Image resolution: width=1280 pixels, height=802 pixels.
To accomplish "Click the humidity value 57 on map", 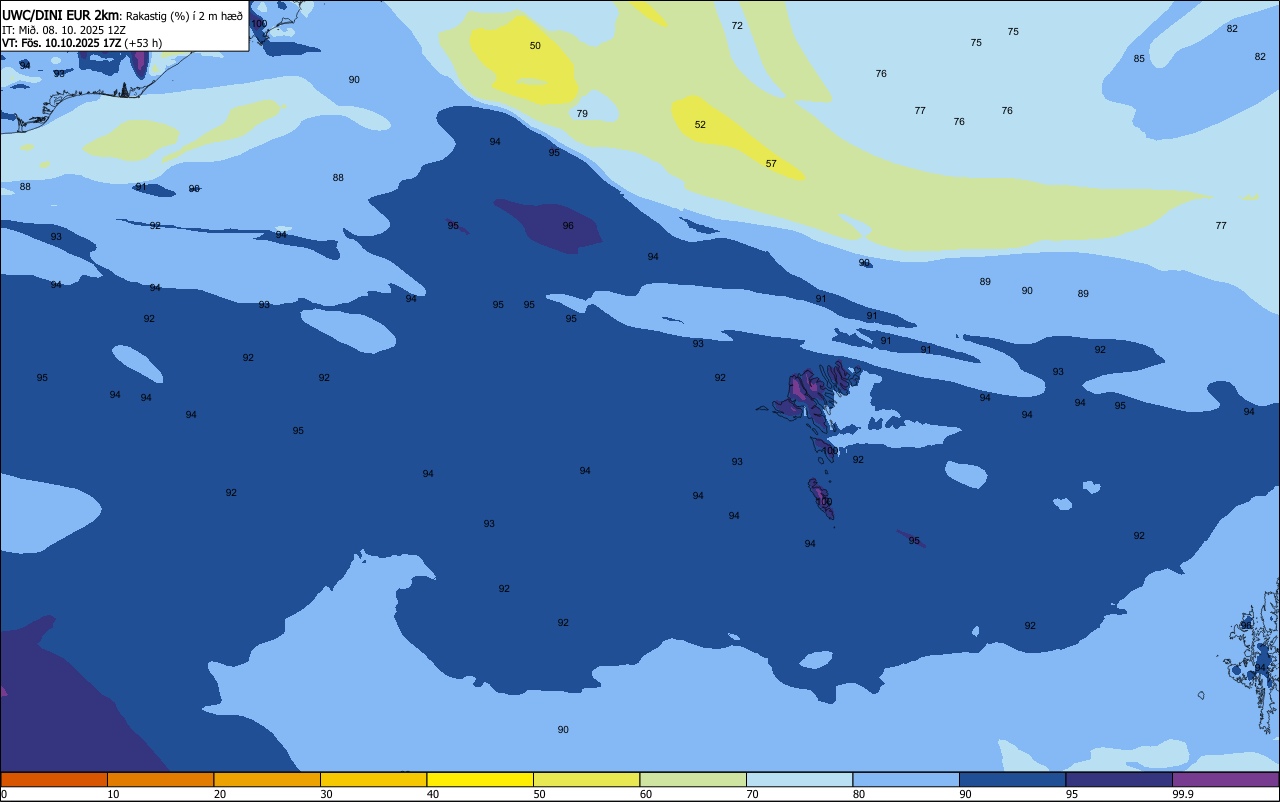I will click(x=771, y=163).
